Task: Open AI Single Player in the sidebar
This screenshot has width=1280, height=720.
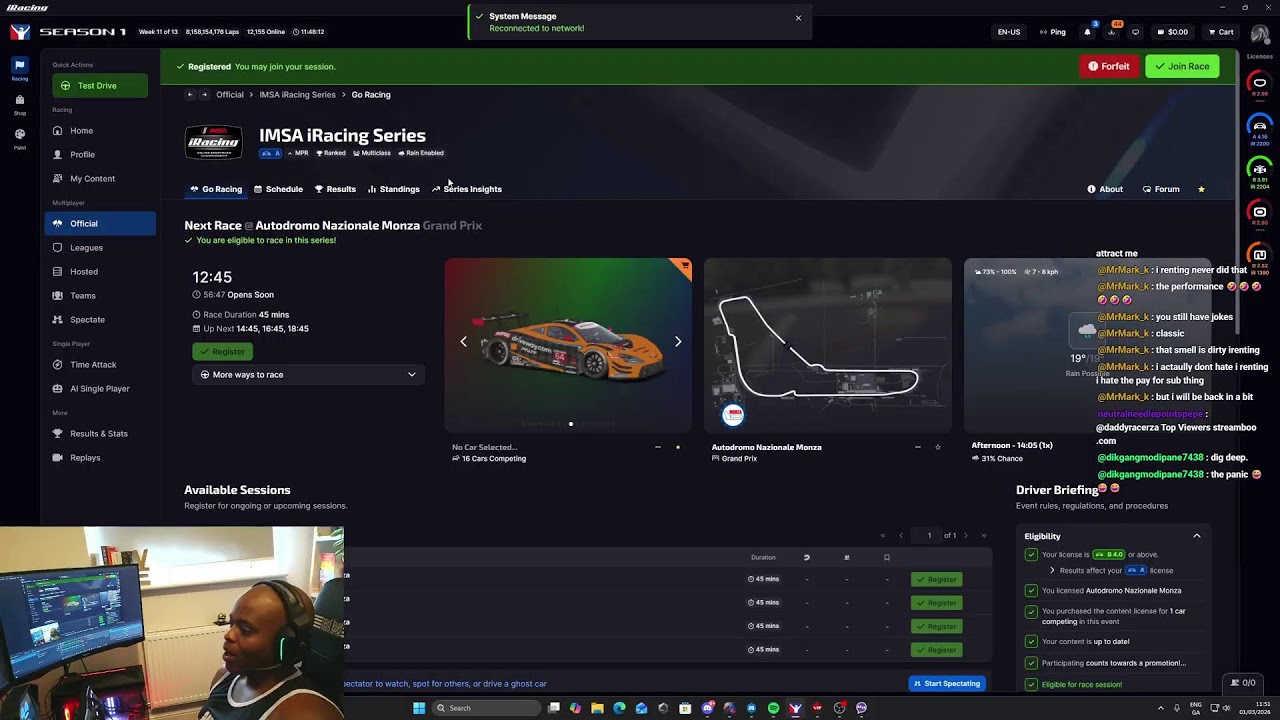Action: [99, 389]
